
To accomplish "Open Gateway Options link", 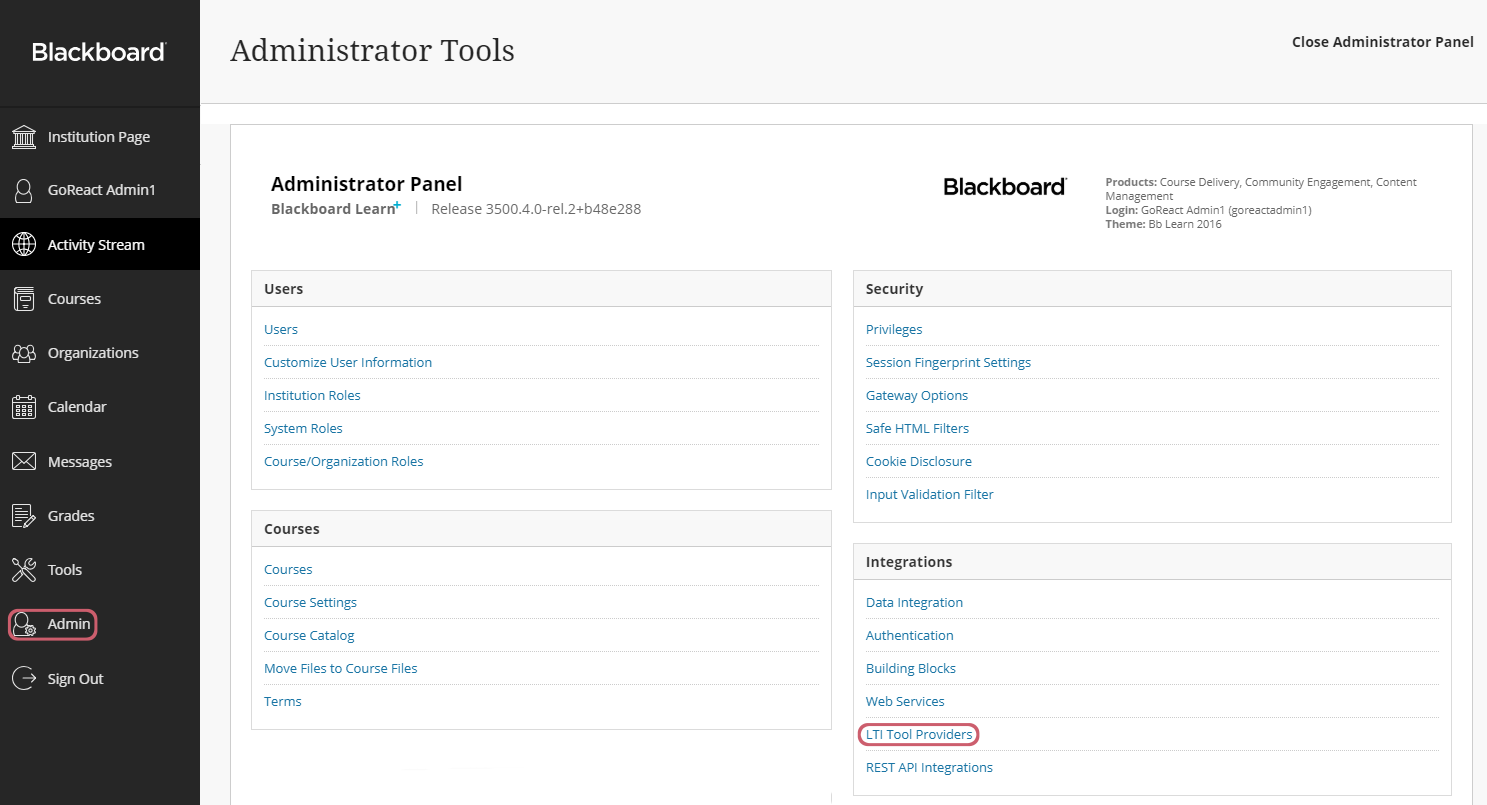I will 917,395.
